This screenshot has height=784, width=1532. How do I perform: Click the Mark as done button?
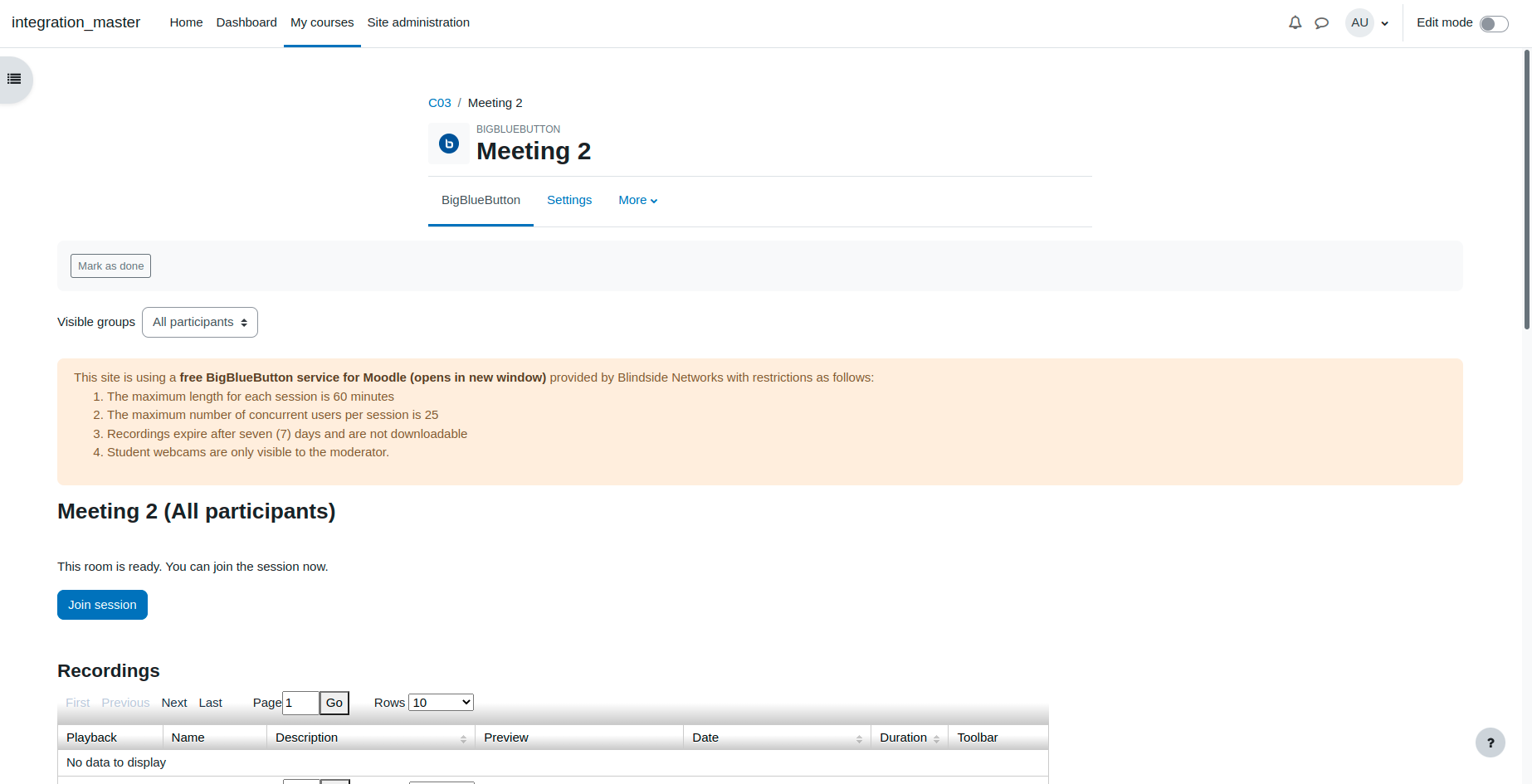[110, 266]
